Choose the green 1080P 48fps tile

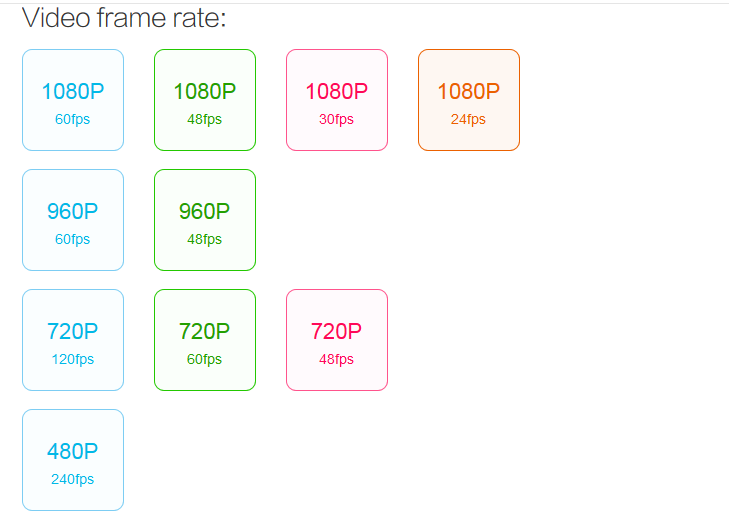coord(205,100)
